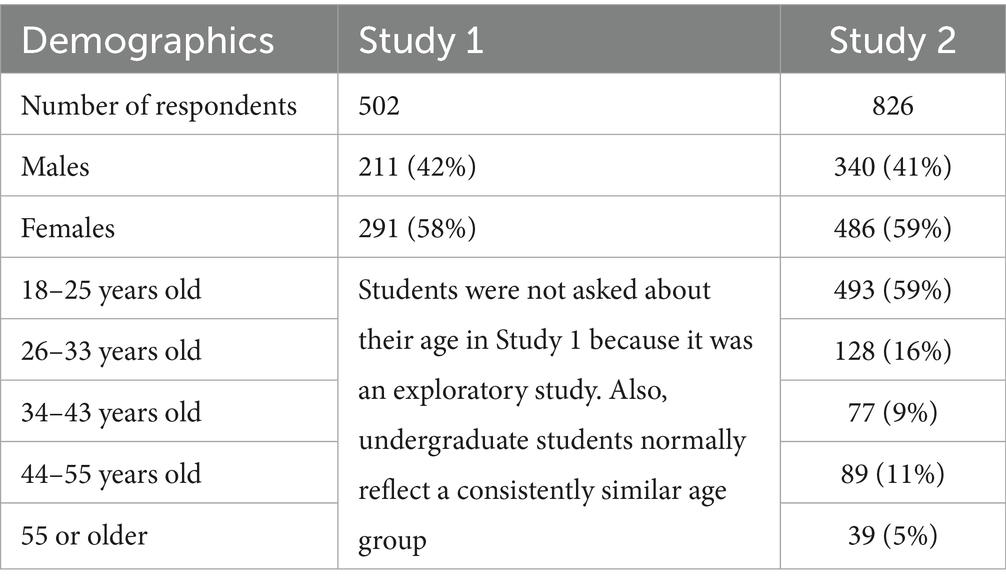
Task: Select the Study 2 column header
Action: tap(892, 41)
